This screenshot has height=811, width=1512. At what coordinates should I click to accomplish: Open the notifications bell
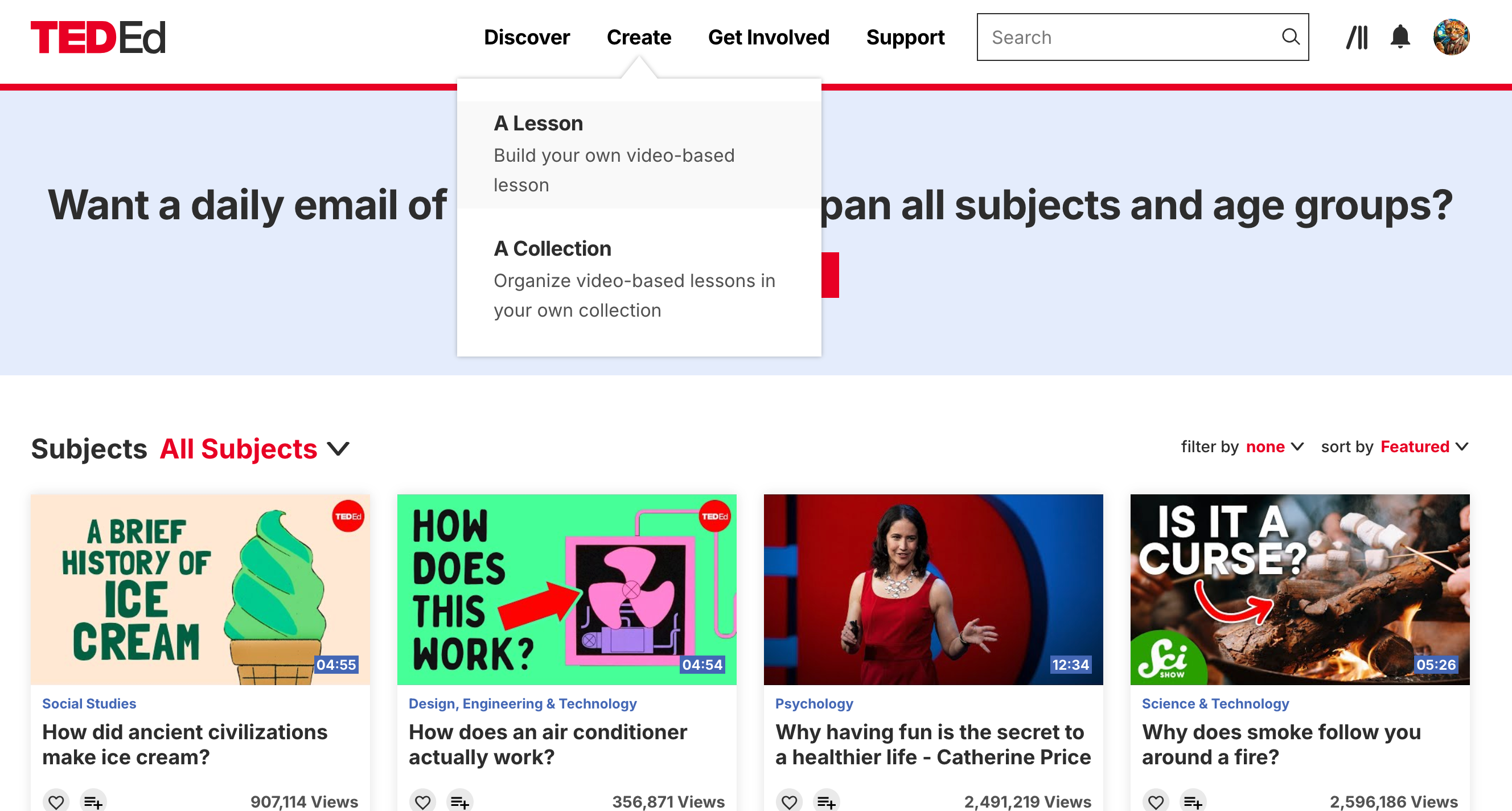pos(1400,37)
